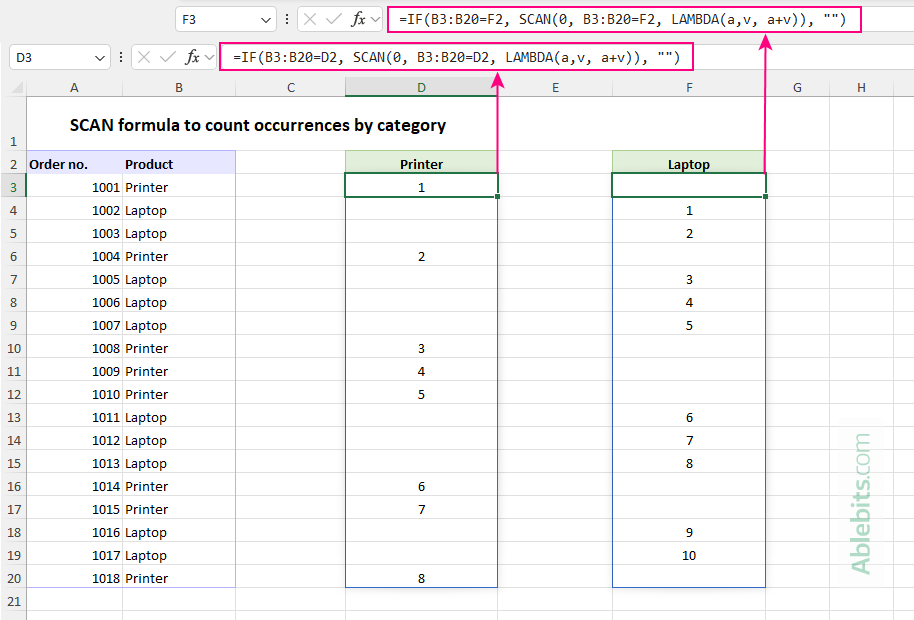The width and height of the screenshot is (914, 620).
Task: Select row 21 header
Action: 13,601
